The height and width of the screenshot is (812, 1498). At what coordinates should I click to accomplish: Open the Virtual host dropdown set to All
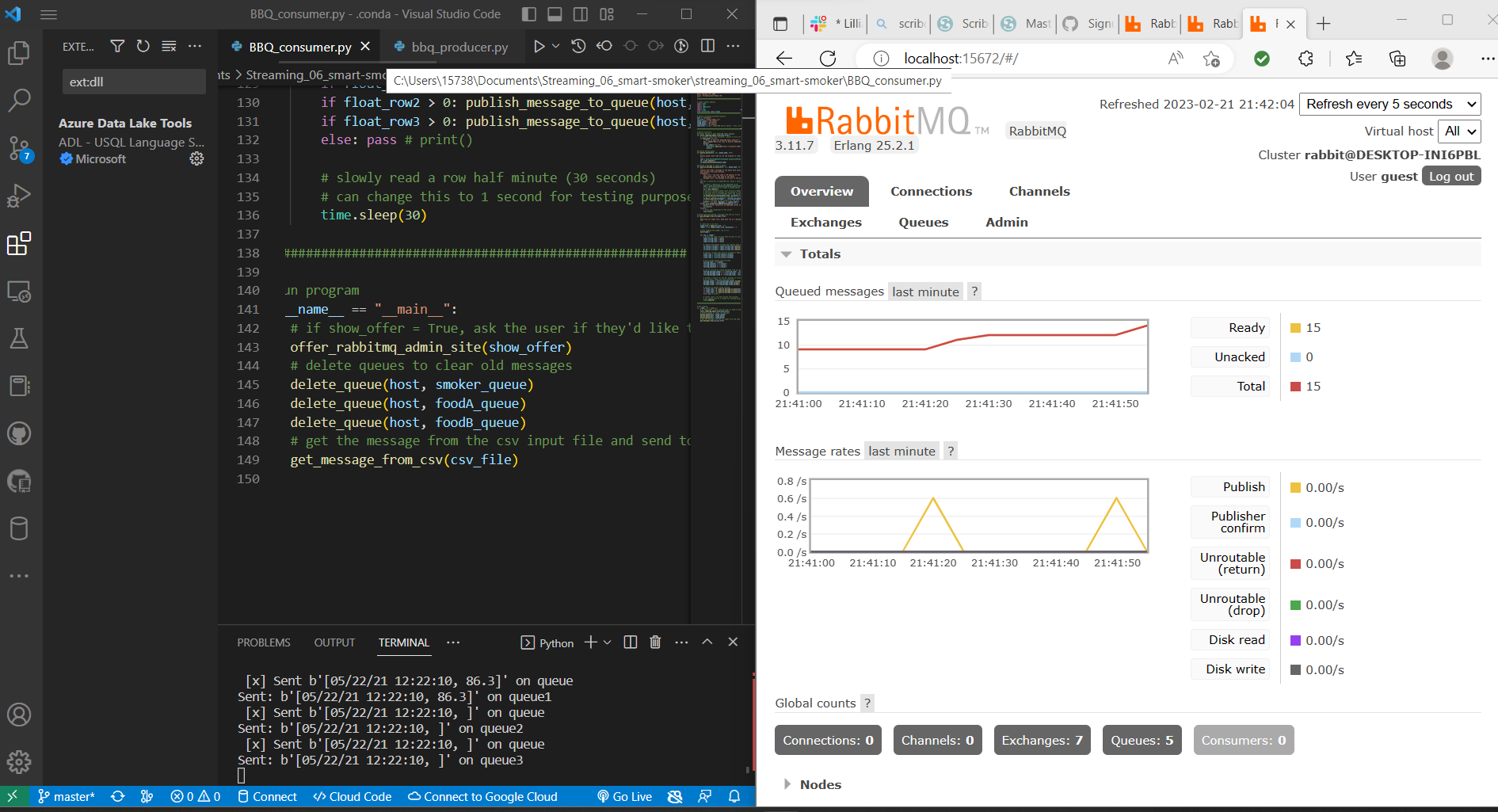coord(1459,131)
